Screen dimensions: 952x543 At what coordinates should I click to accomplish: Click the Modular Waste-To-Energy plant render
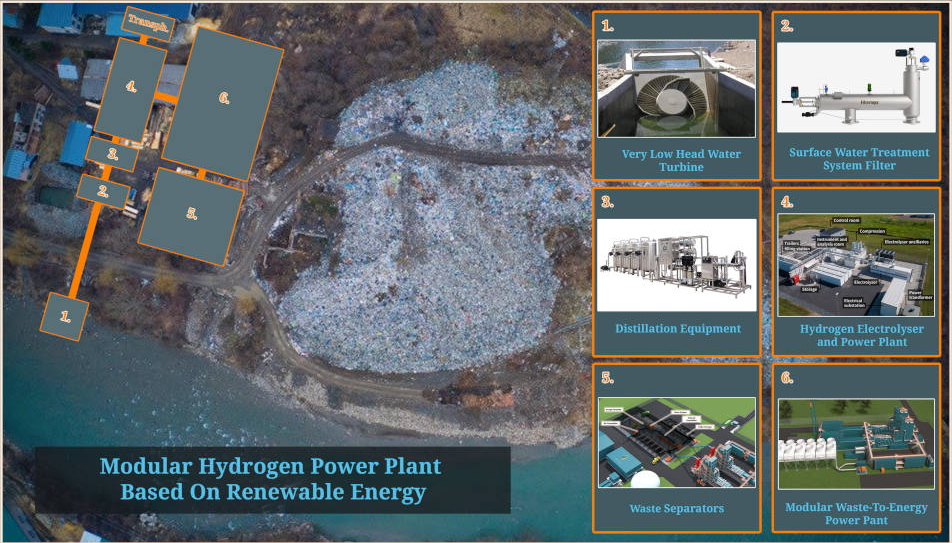click(x=856, y=444)
